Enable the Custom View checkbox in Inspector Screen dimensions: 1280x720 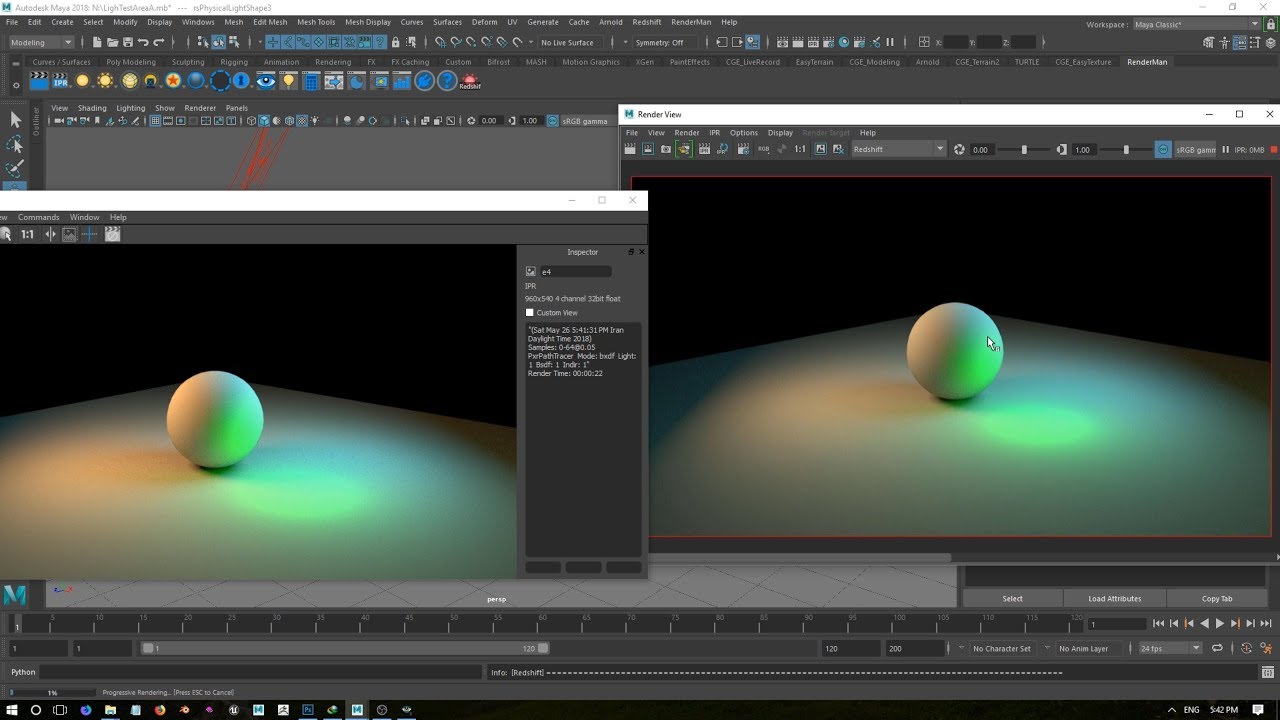(530, 313)
